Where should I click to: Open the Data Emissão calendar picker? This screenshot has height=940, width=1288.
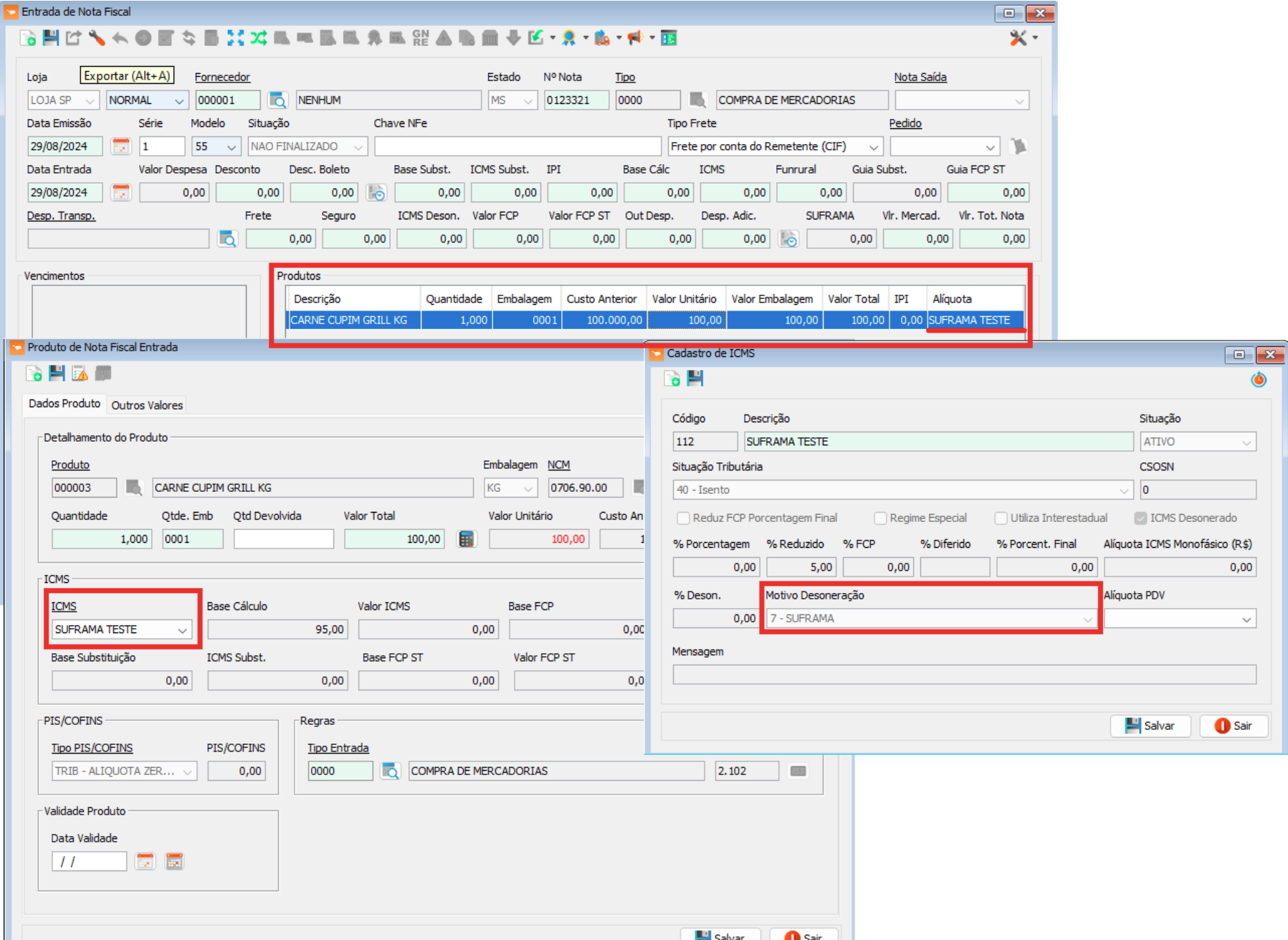[x=121, y=146]
